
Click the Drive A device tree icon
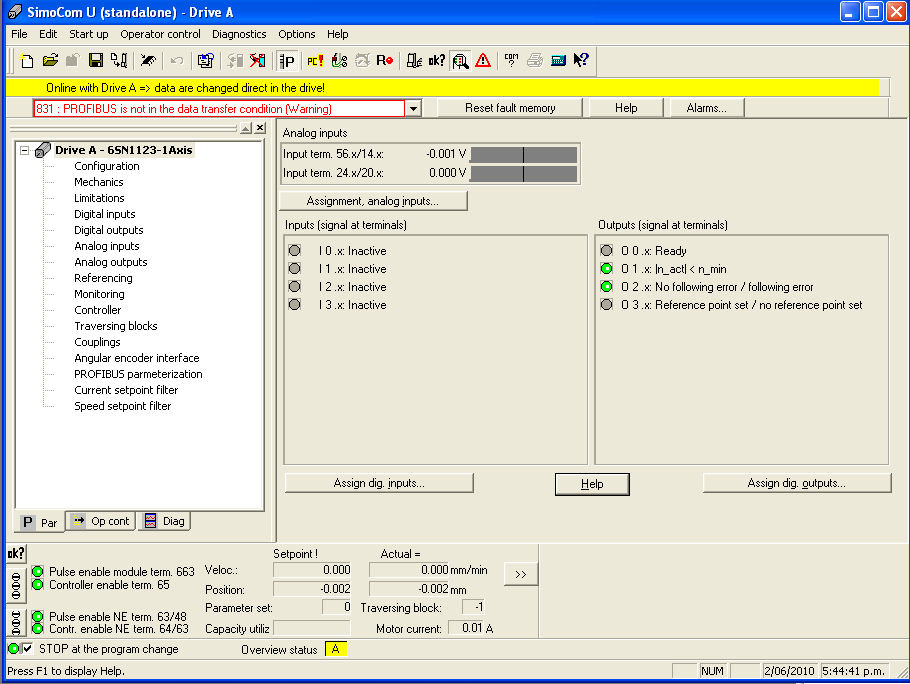tap(43, 150)
